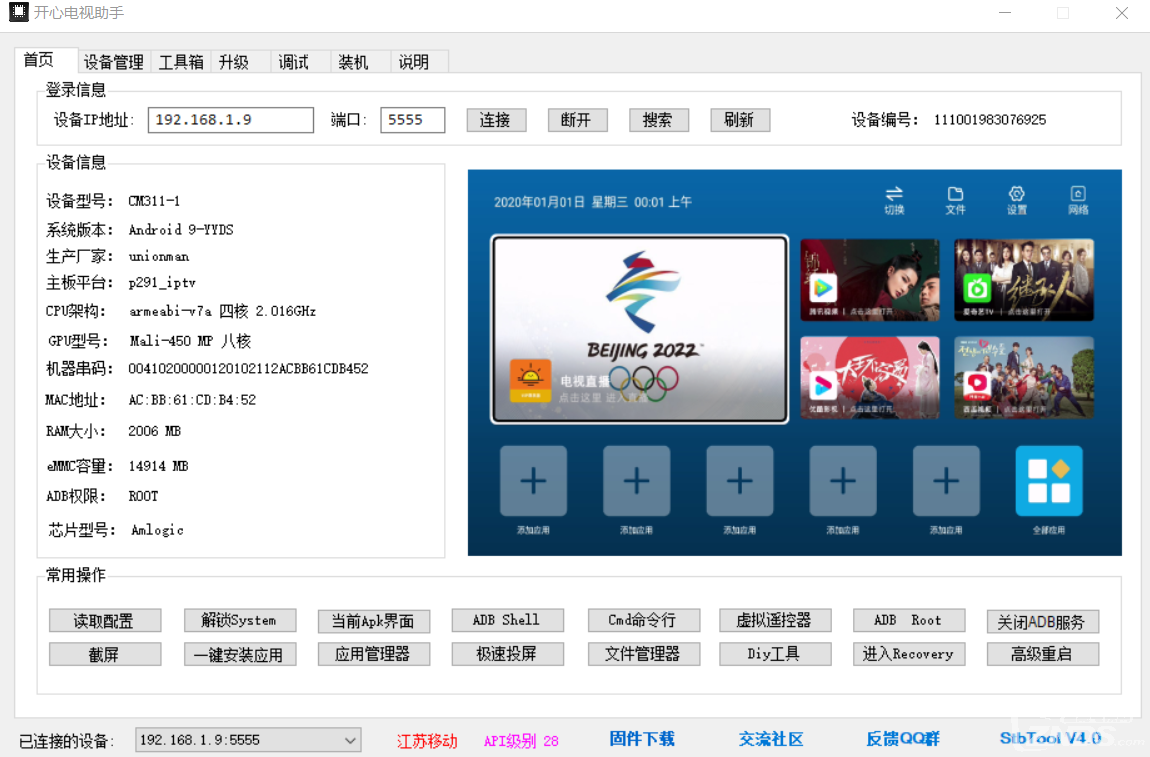Viewport: 1150px width, 757px height.
Task: Click the third 添加应用 plus tile
Action: 739,481
